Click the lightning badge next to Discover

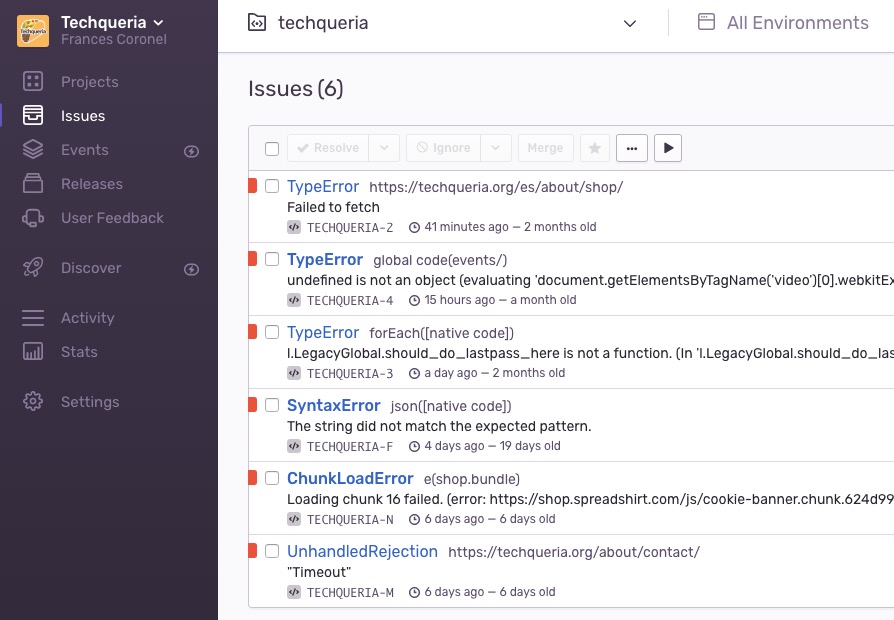point(192,269)
